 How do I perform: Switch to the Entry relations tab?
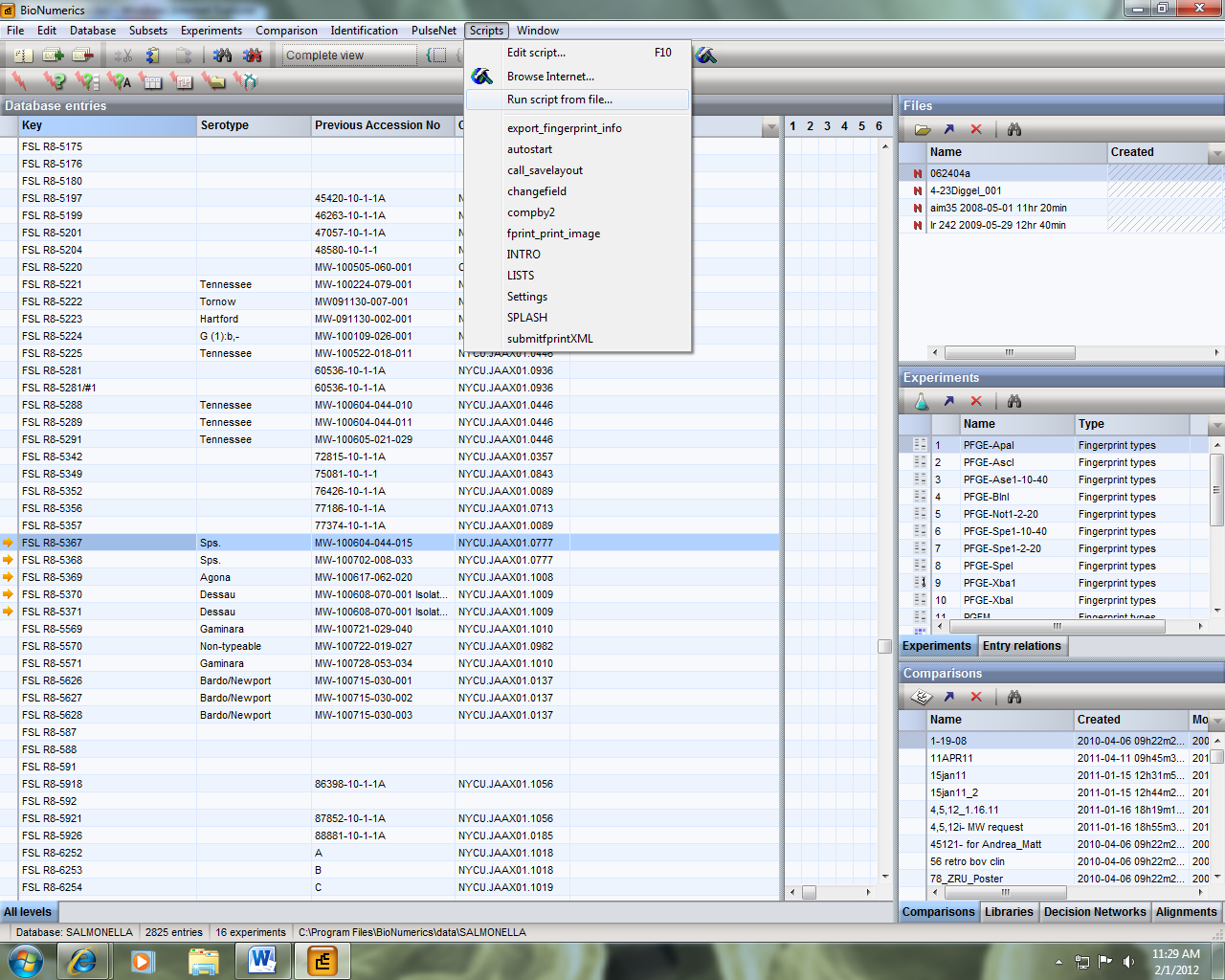coord(1022,646)
